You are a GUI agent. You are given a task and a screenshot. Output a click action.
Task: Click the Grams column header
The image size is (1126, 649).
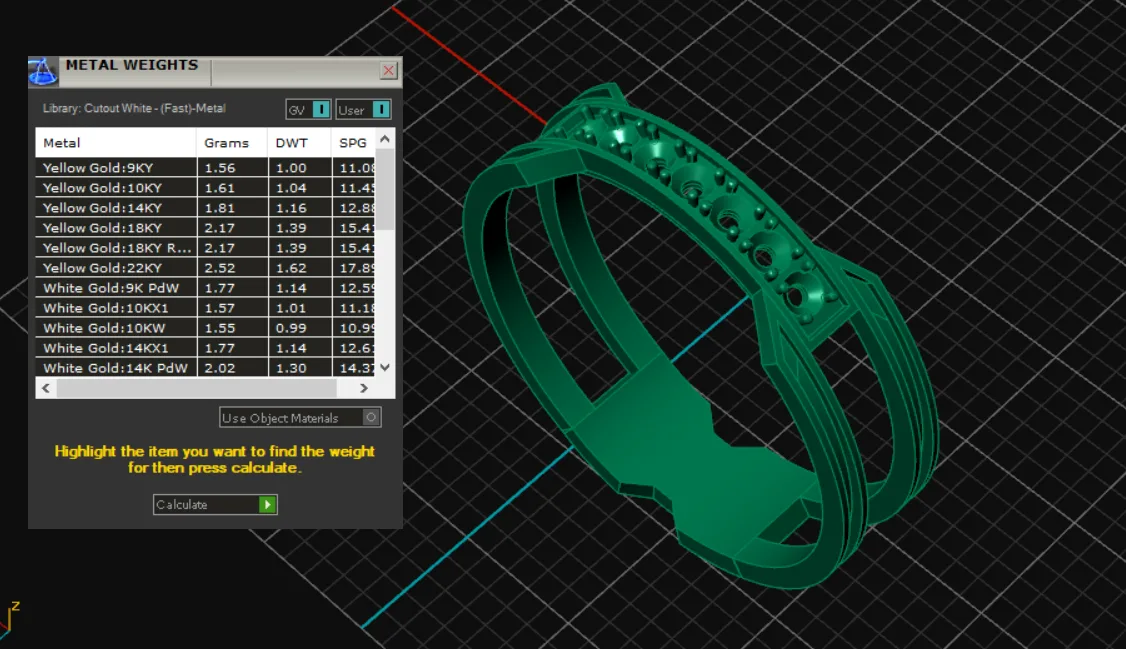pos(232,143)
